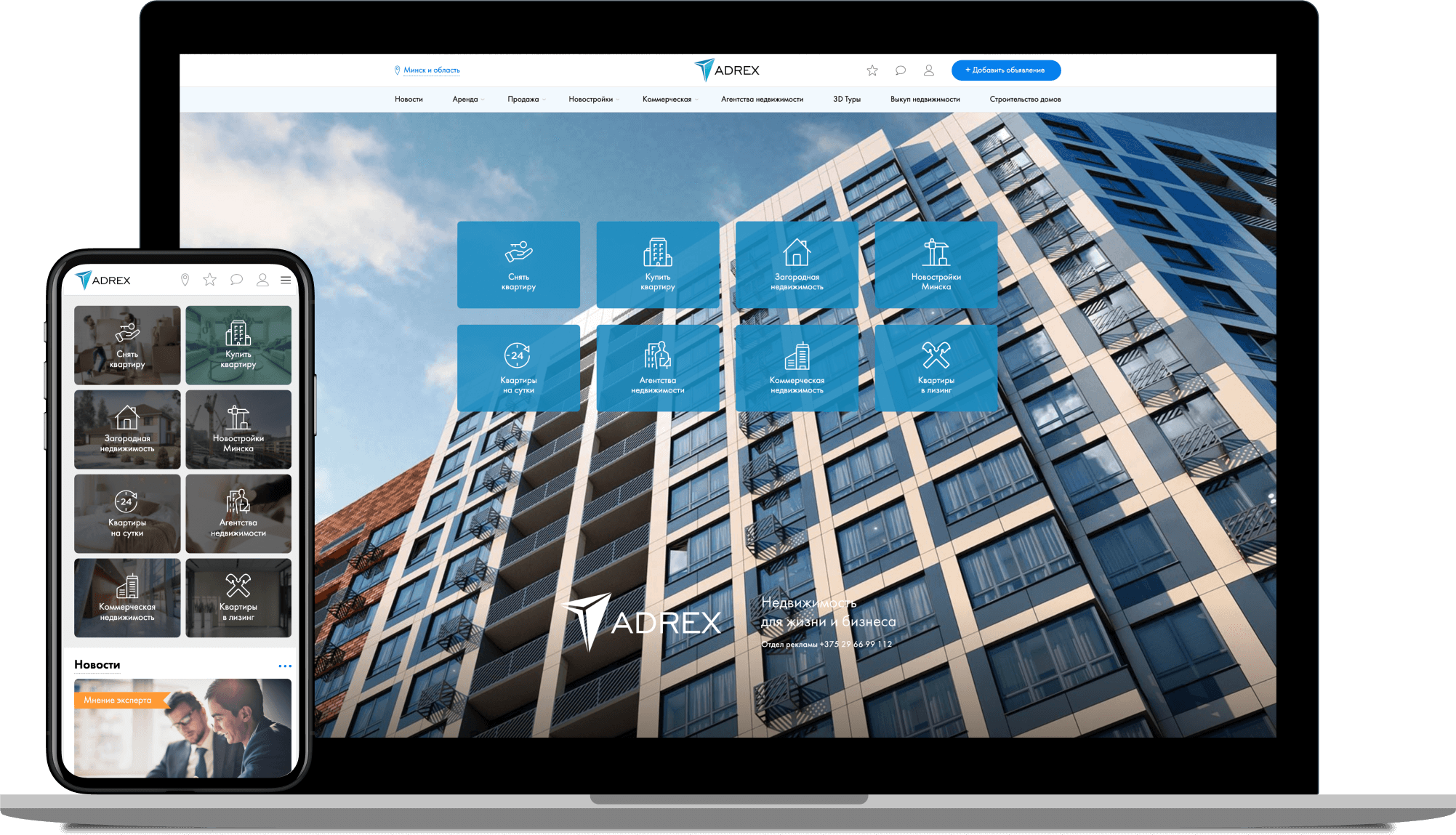Click the ADREX logo in desktop header

point(727,70)
